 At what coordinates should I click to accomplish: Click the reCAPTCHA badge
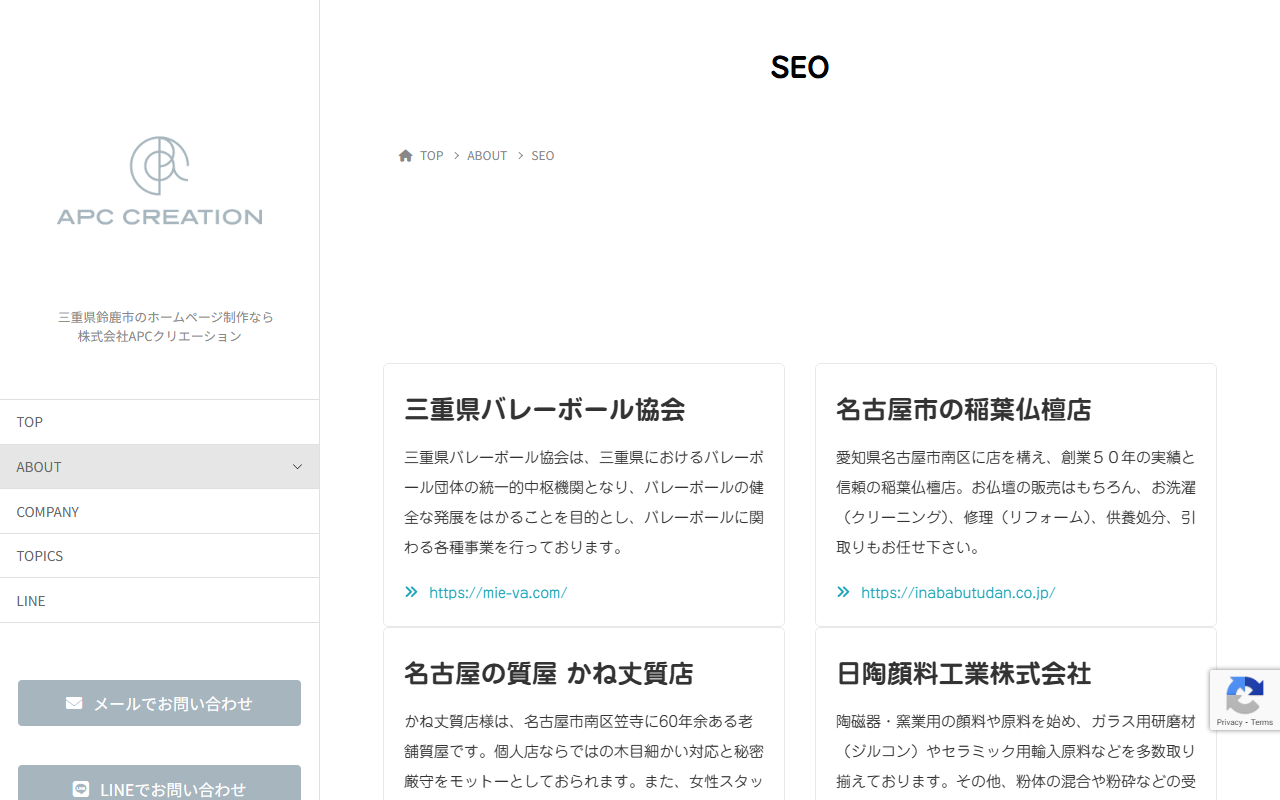pyautogui.click(x=1244, y=699)
